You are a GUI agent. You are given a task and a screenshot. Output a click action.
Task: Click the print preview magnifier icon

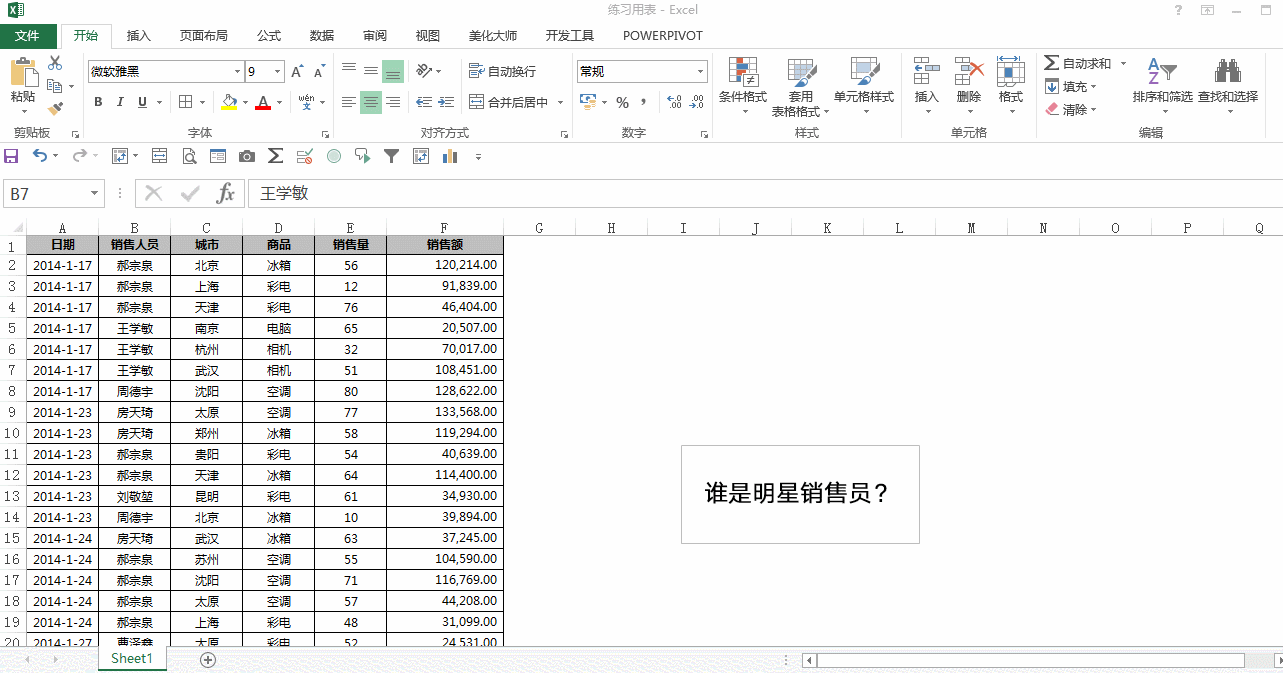click(189, 156)
